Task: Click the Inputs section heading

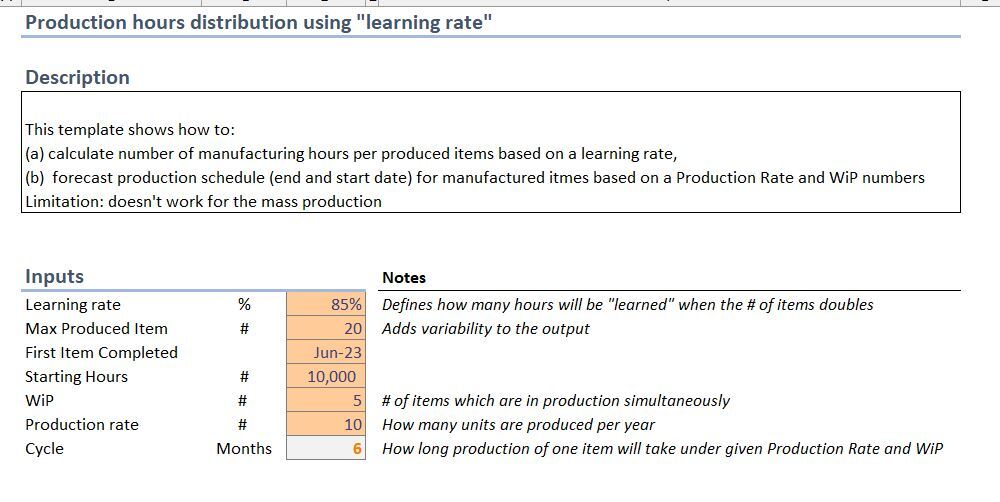Action: [x=54, y=276]
